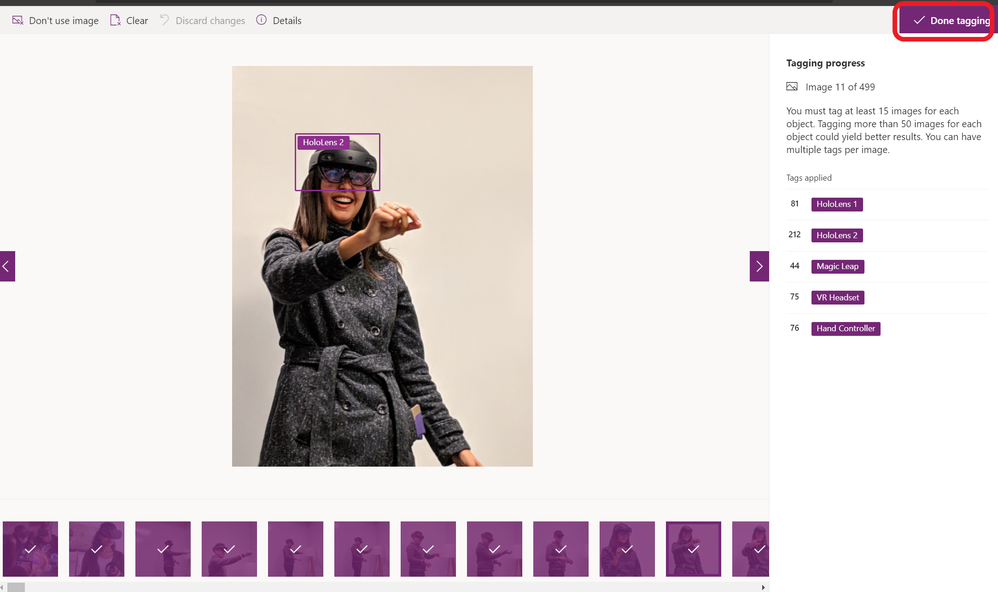Select the HoloLens 2 bounding box label

(x=323, y=142)
